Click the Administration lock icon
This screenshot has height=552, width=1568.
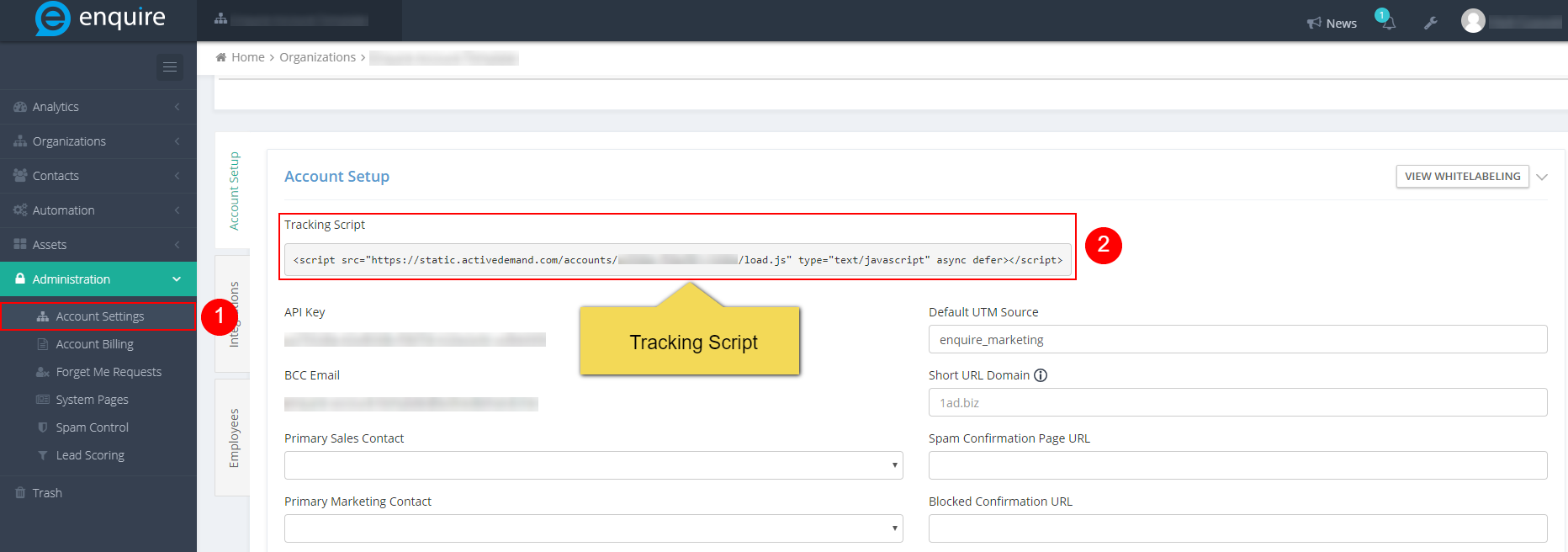(20, 279)
